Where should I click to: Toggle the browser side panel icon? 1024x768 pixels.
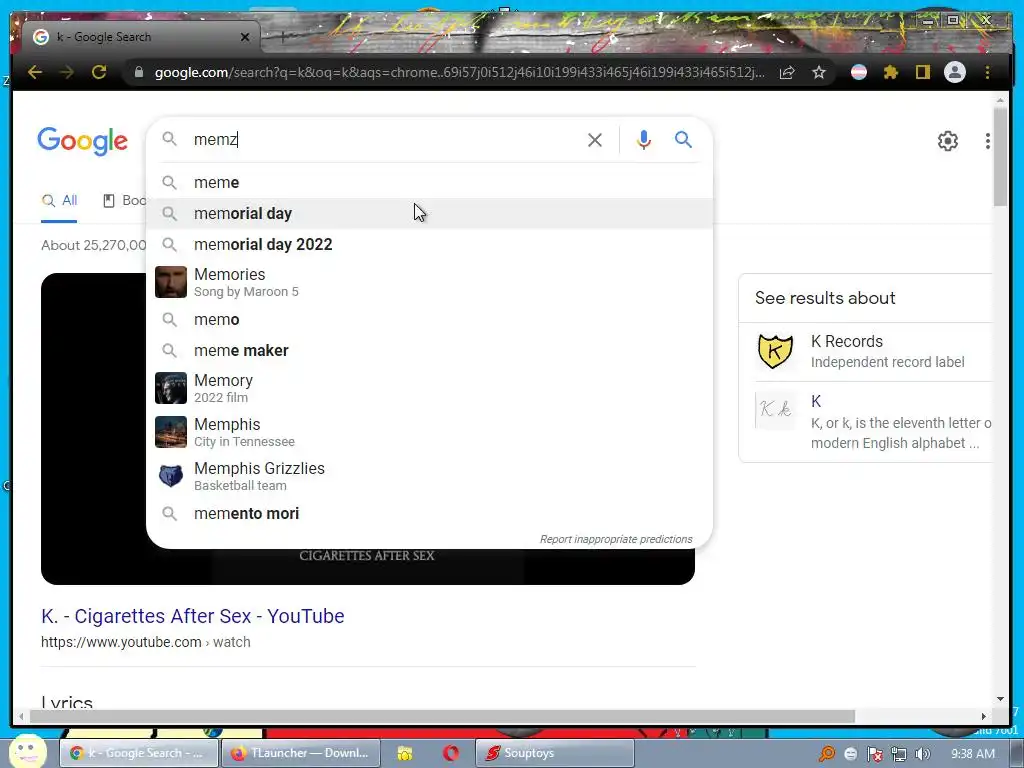pos(922,72)
